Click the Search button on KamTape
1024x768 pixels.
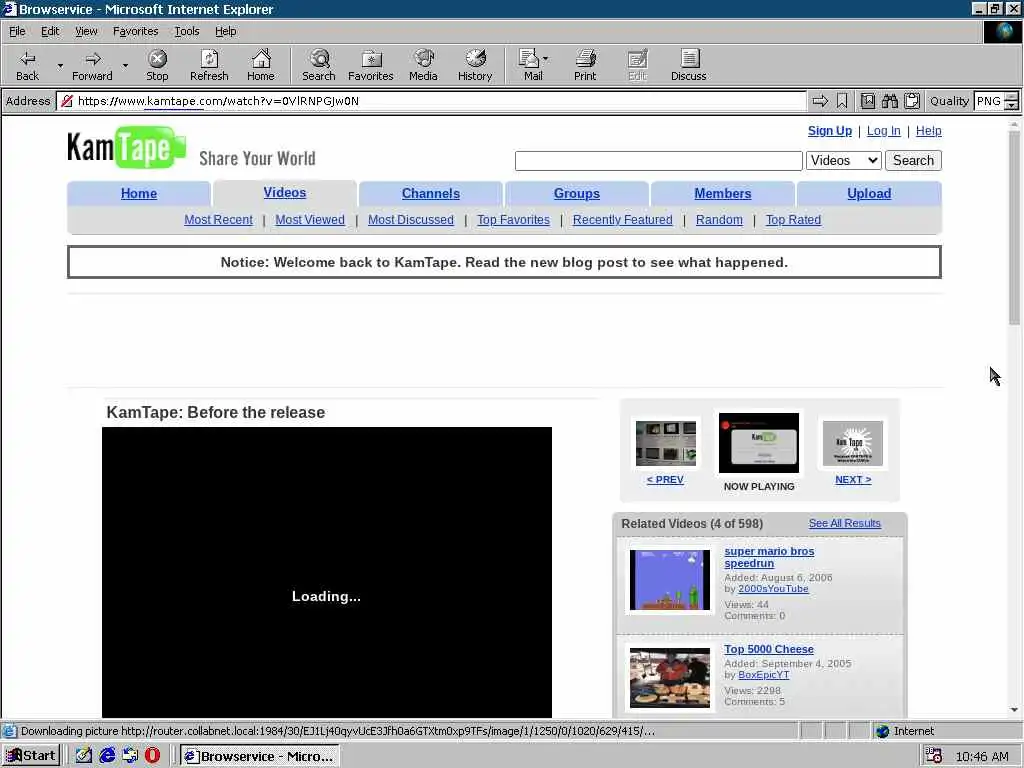(913, 161)
